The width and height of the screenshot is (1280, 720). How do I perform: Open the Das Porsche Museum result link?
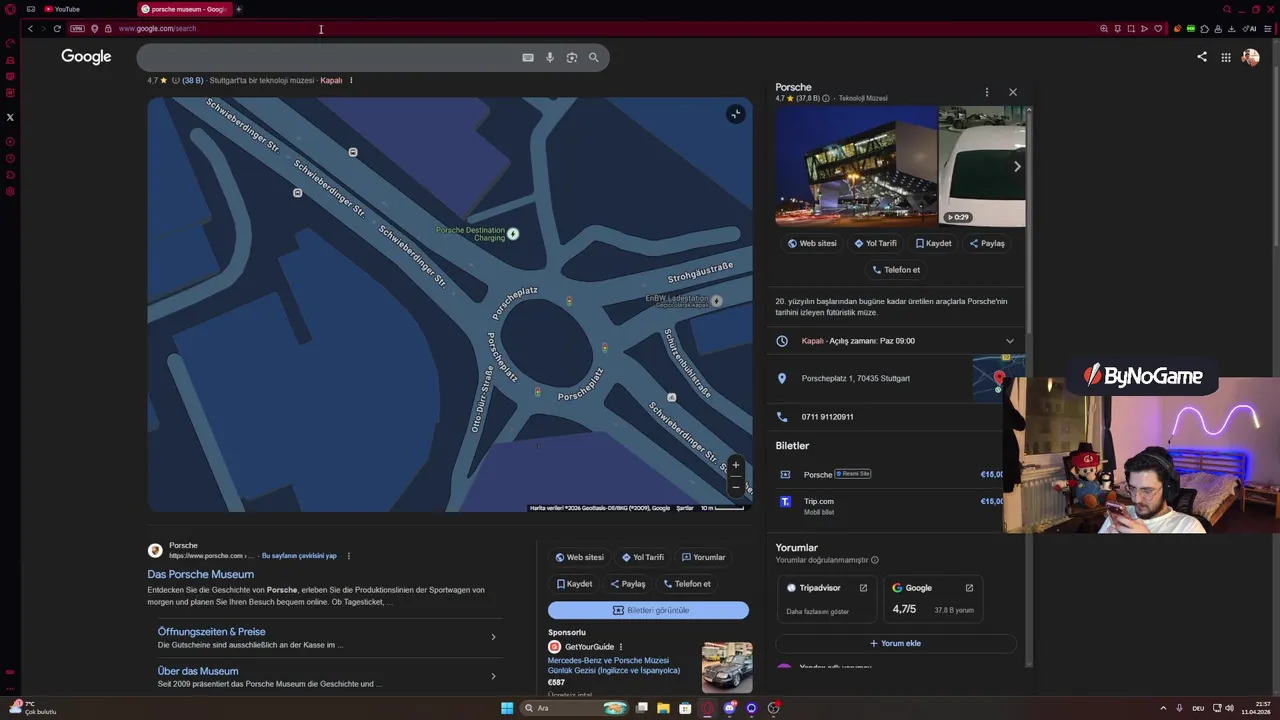[x=200, y=574]
